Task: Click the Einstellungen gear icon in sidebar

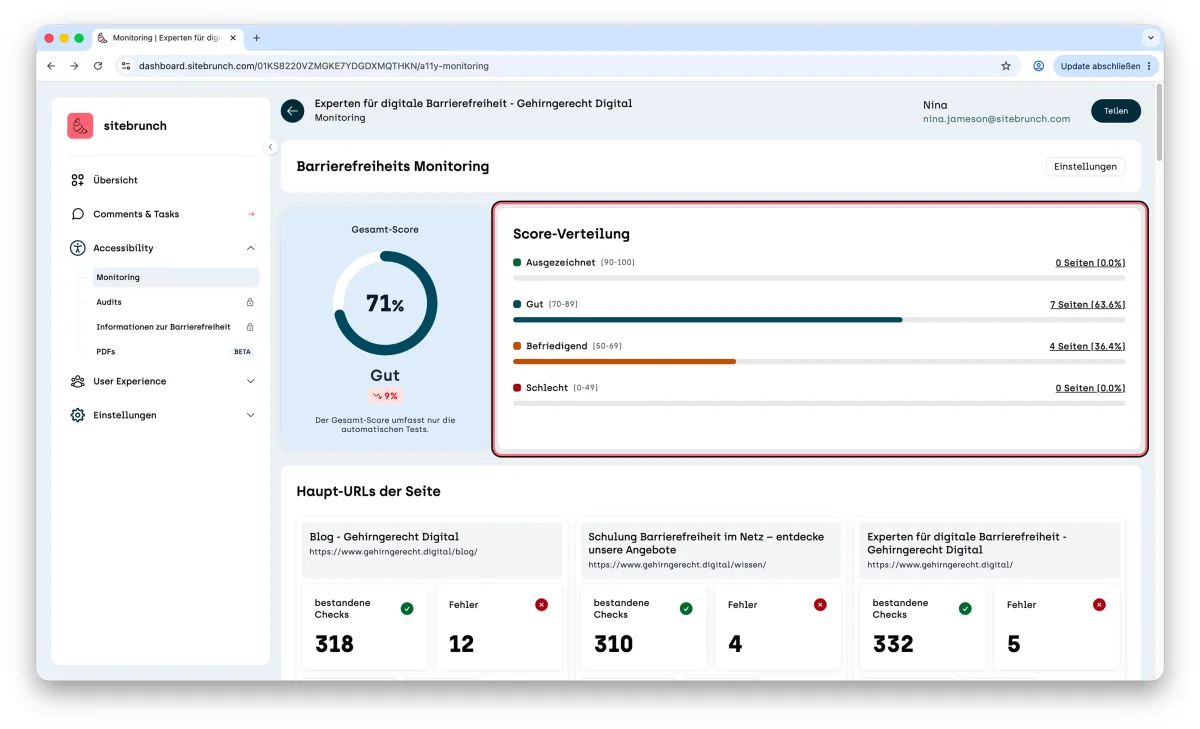Action: [78, 415]
